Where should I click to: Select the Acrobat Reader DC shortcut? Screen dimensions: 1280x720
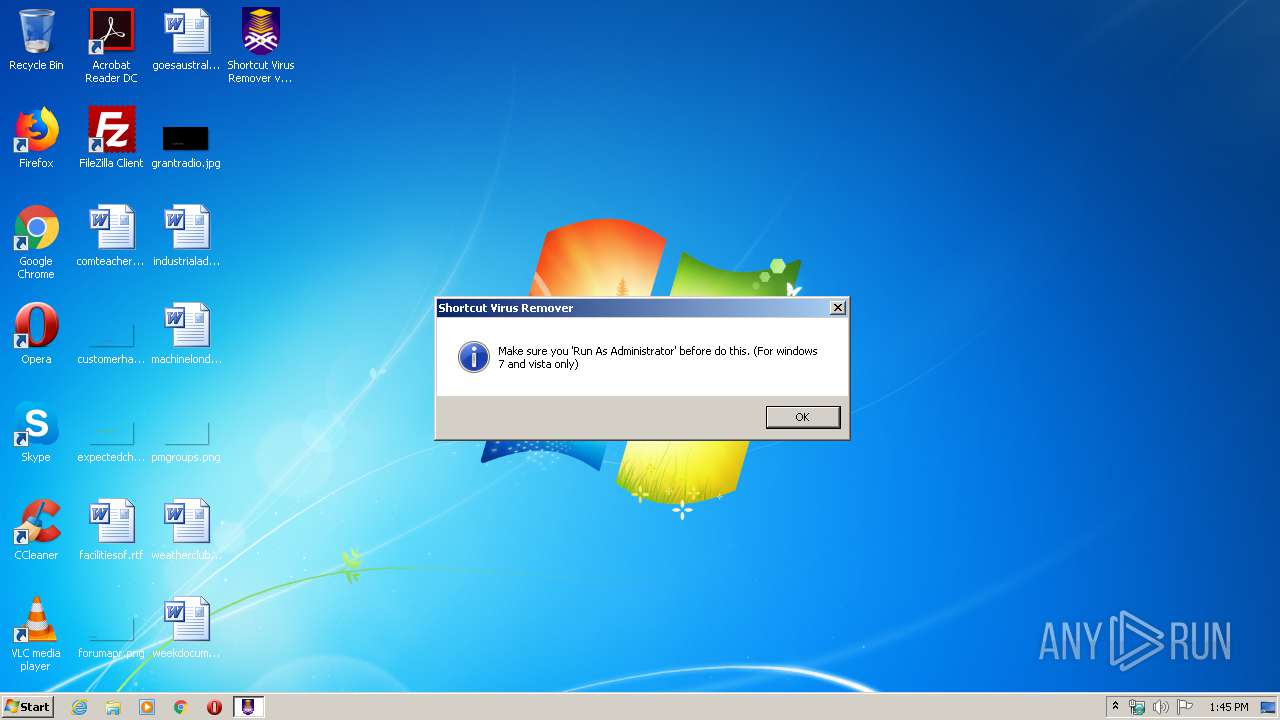(111, 45)
